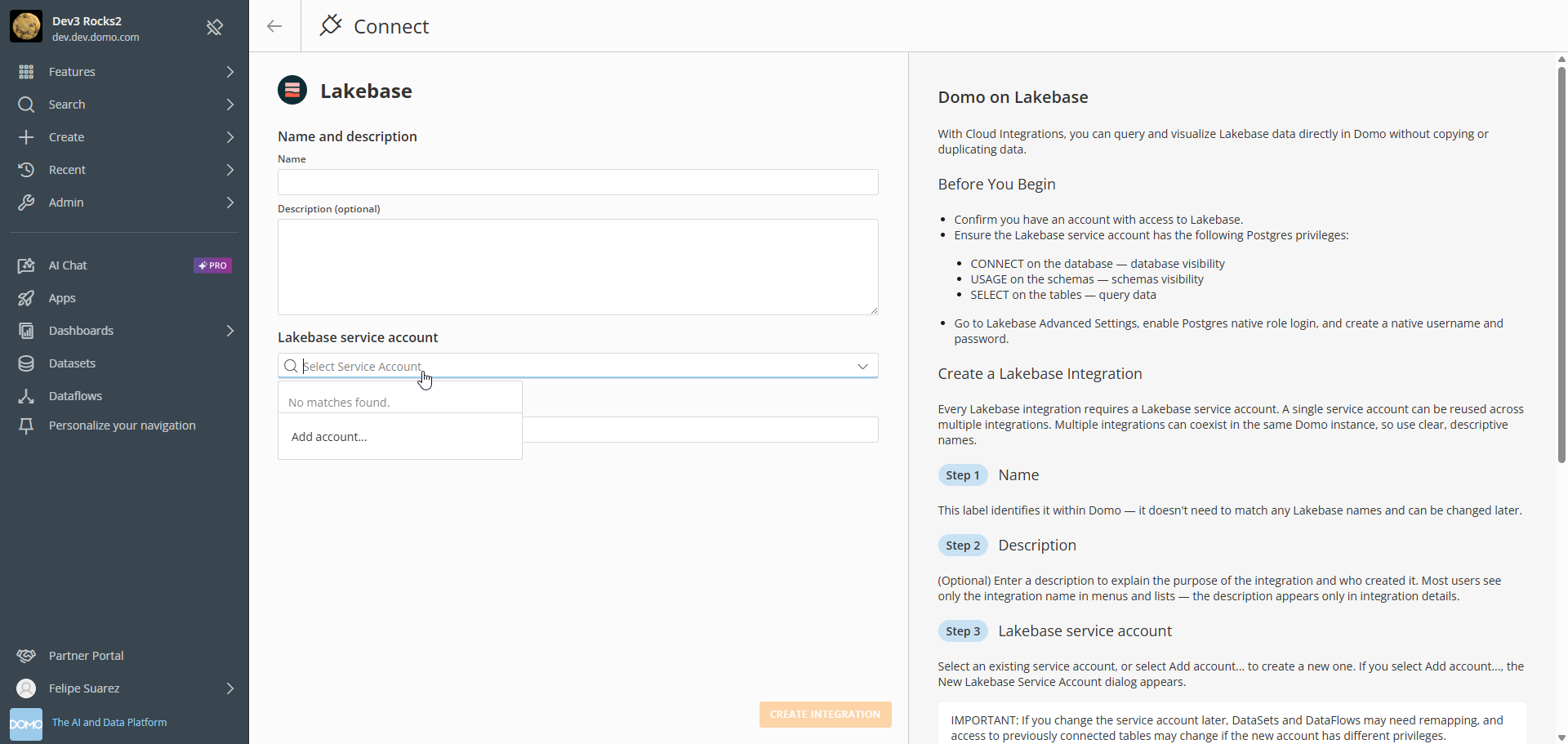The image size is (1568, 744).
Task: Expand the Recent submenu chevron
Action: [230, 170]
